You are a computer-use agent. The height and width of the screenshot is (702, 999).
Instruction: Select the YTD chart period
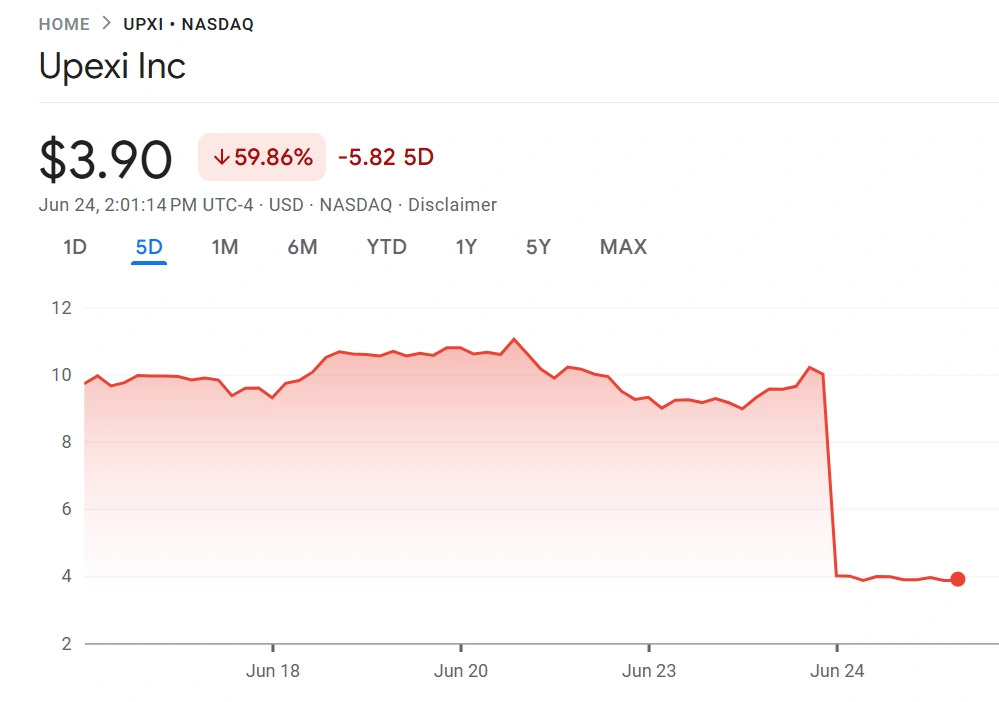pyautogui.click(x=386, y=247)
